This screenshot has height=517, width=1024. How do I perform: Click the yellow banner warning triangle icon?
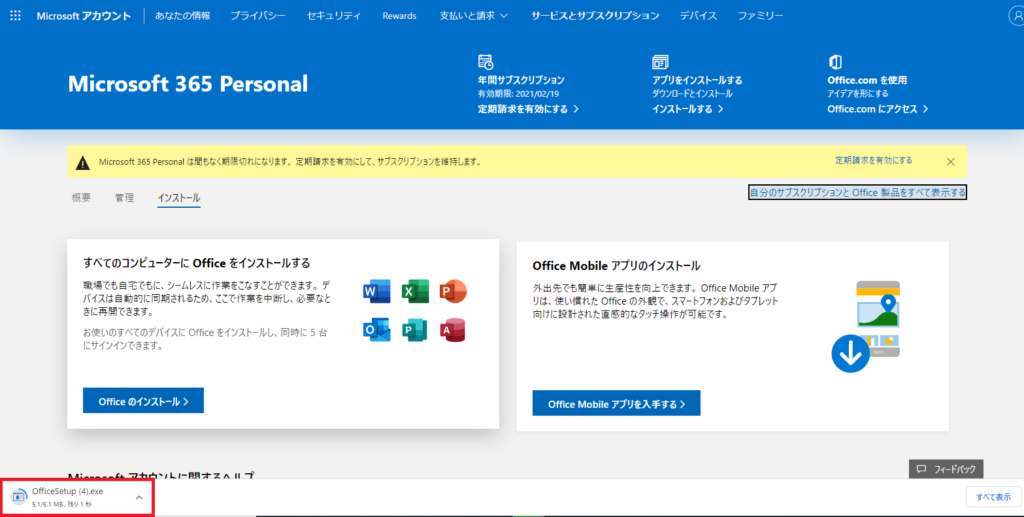click(83, 163)
